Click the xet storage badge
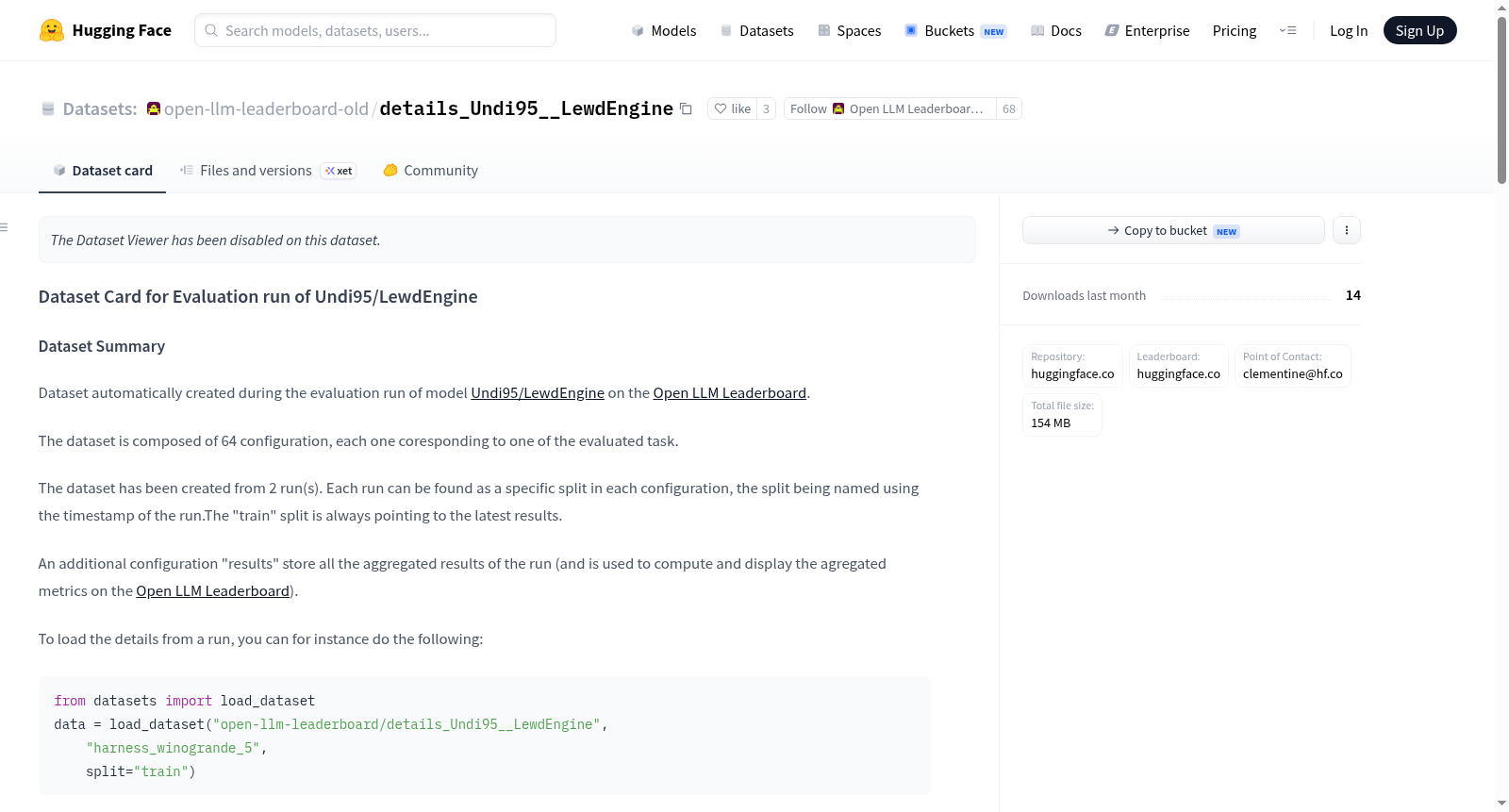 pyautogui.click(x=339, y=171)
